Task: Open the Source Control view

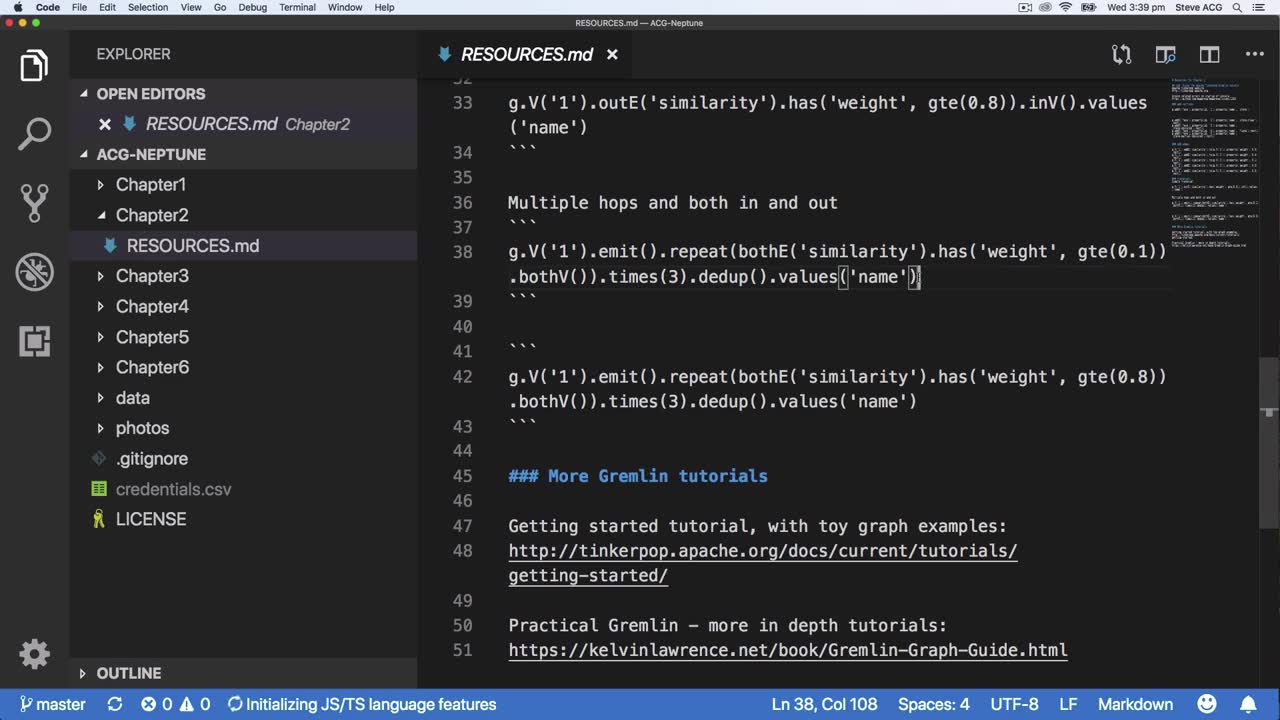Action: pos(34,203)
